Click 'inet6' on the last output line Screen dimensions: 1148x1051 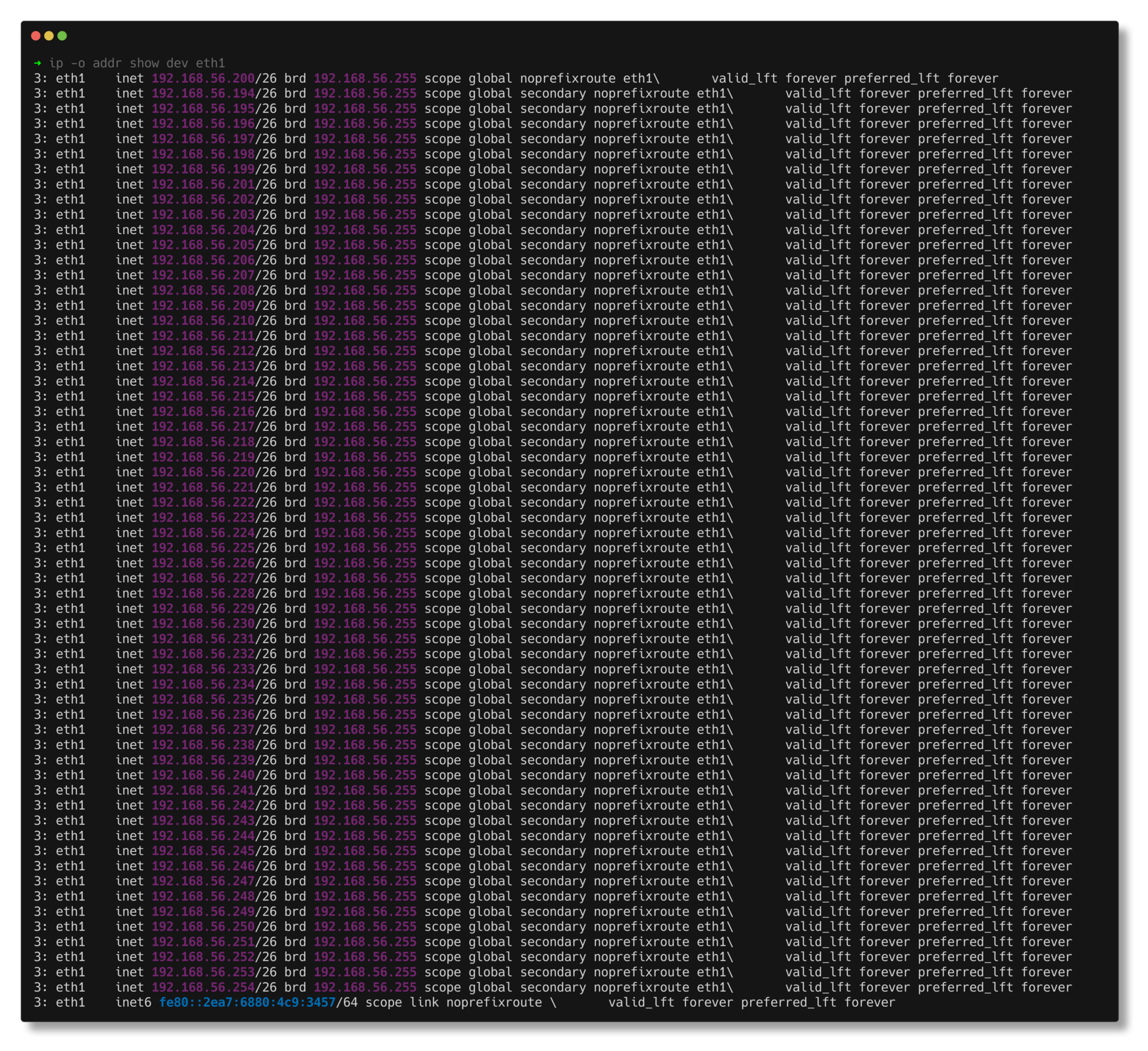[134, 1002]
